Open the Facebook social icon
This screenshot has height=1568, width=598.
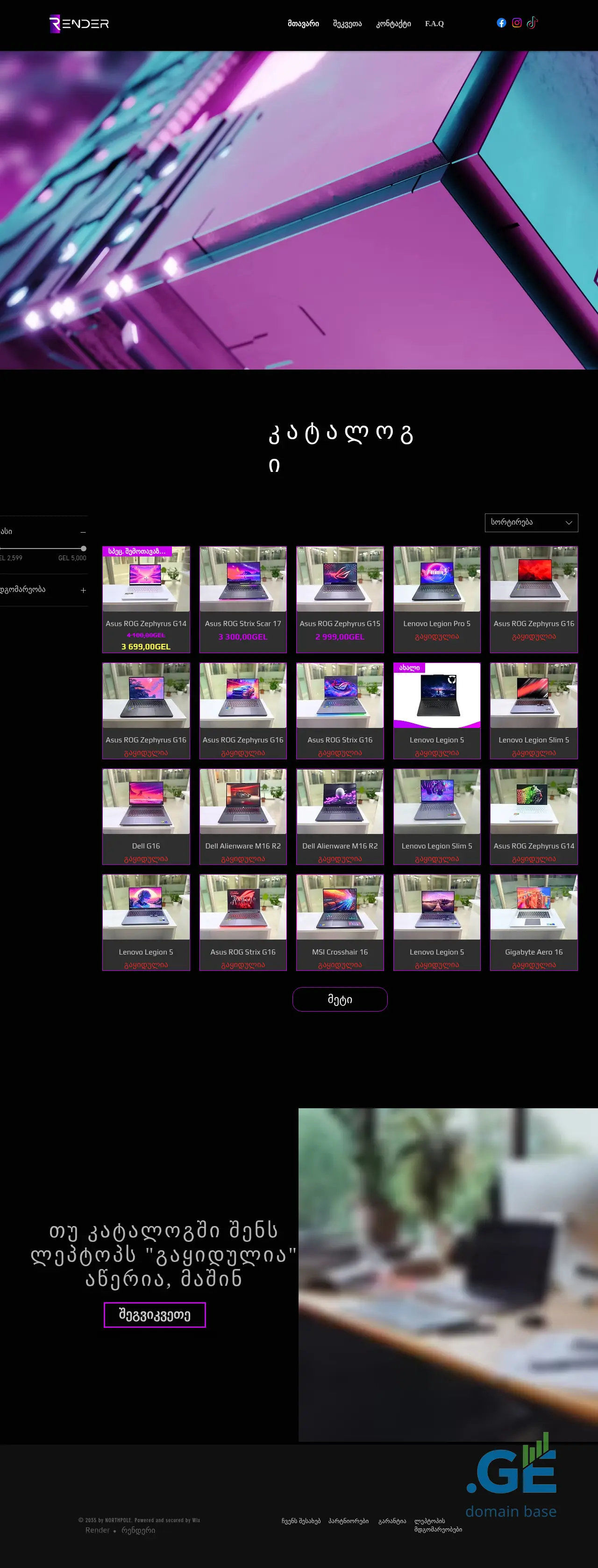tap(501, 23)
